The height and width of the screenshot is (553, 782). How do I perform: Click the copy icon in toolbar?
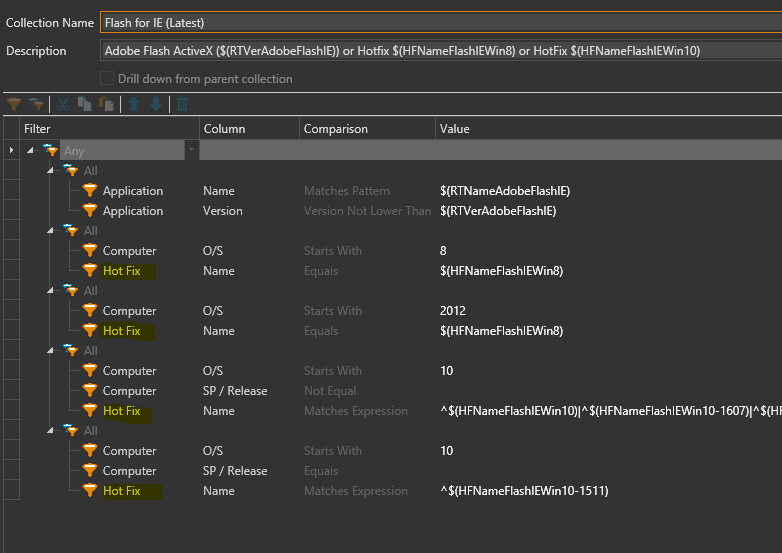84,104
